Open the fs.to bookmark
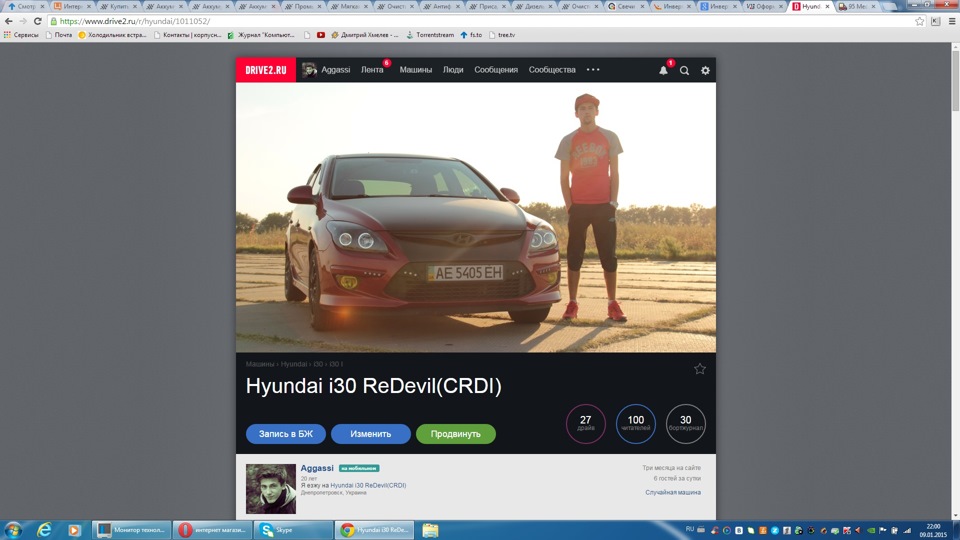 click(x=471, y=35)
